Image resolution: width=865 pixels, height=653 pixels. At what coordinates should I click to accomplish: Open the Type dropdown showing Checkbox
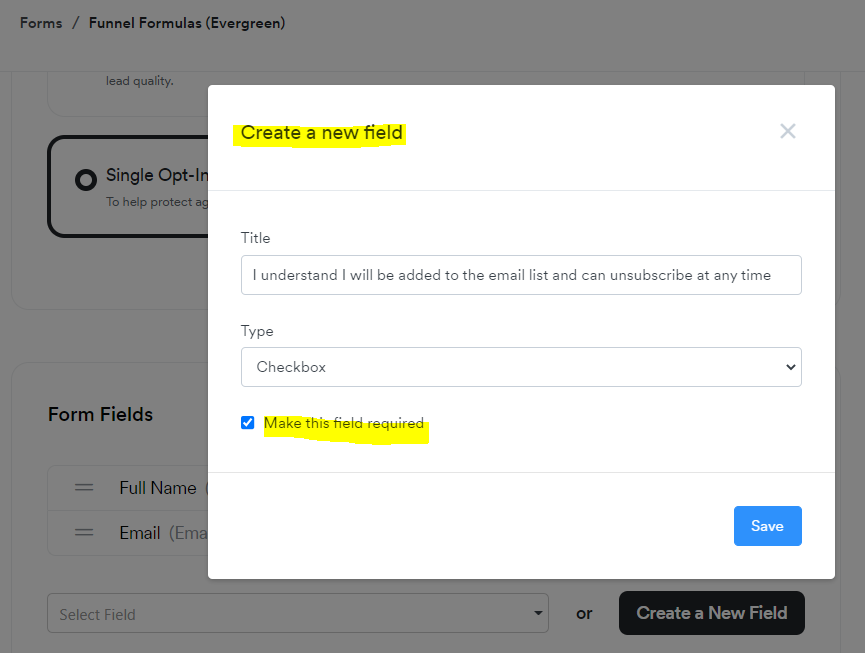(x=521, y=367)
